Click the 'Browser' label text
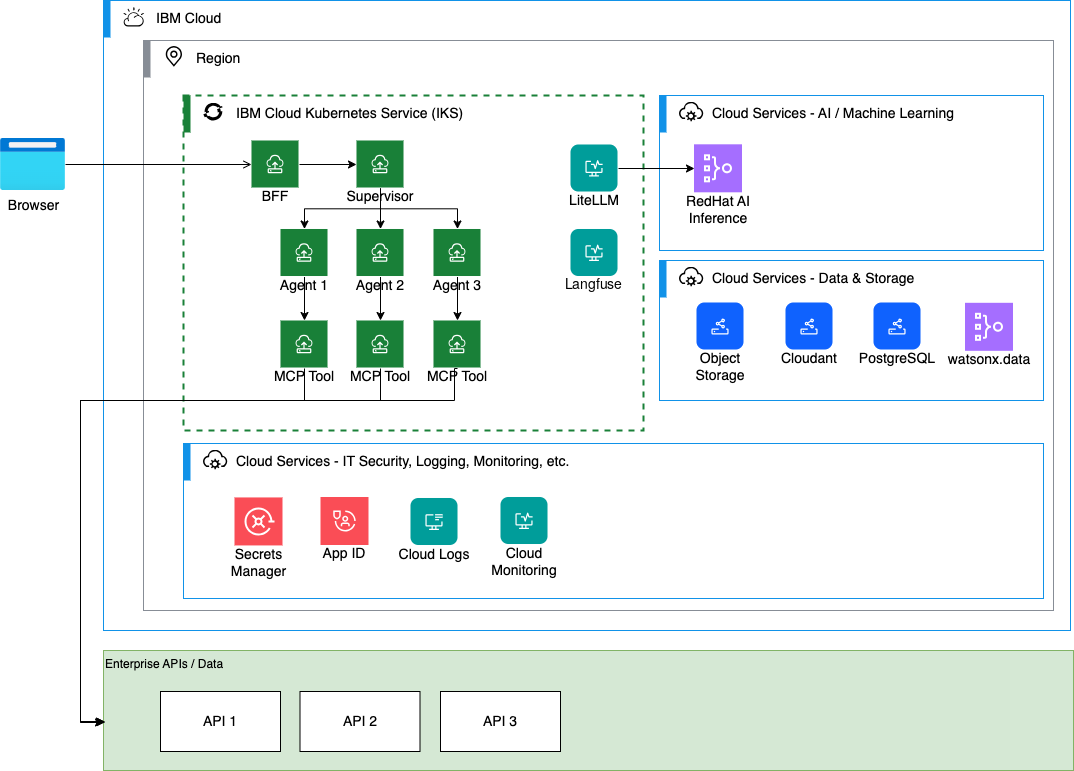1074x771 pixels. 33,205
